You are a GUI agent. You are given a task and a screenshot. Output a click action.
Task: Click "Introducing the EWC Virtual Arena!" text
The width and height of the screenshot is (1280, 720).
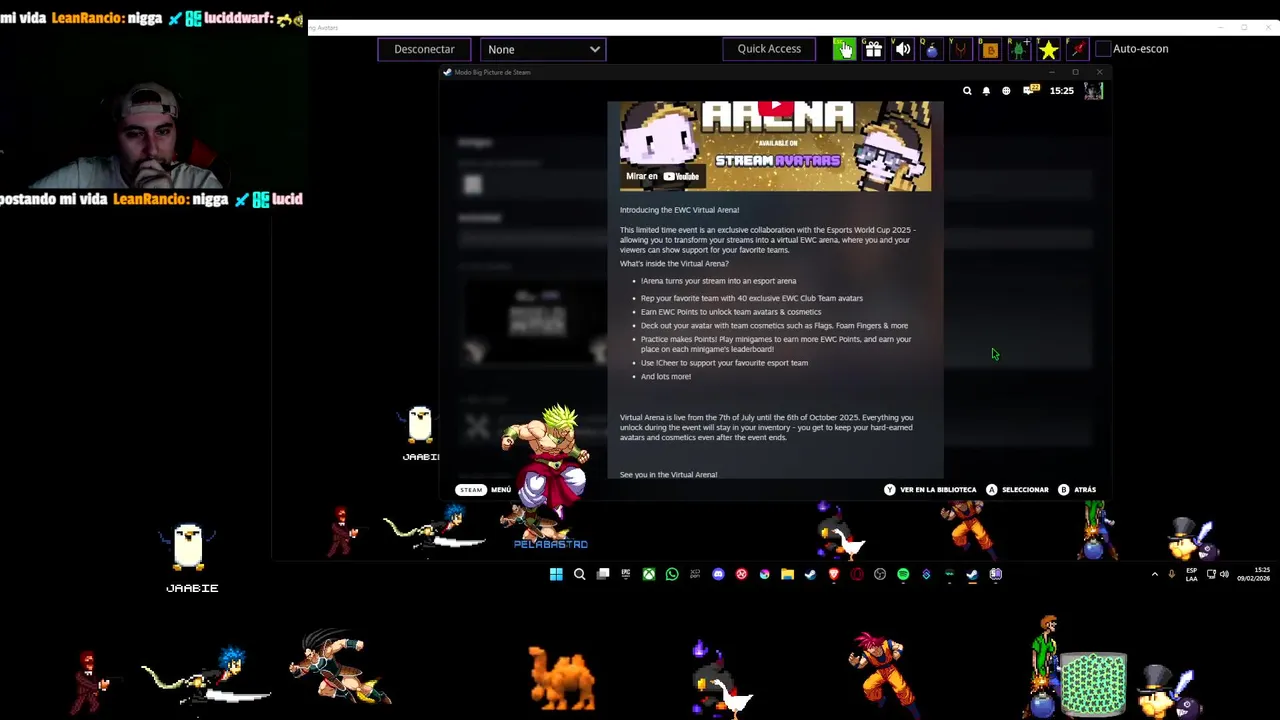pyautogui.click(x=679, y=210)
